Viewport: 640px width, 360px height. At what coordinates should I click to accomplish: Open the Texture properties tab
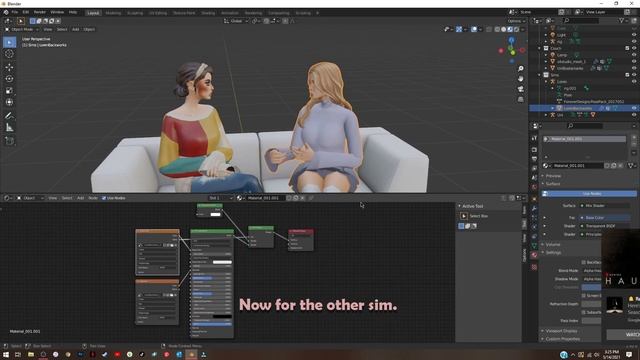pyautogui.click(x=534, y=267)
